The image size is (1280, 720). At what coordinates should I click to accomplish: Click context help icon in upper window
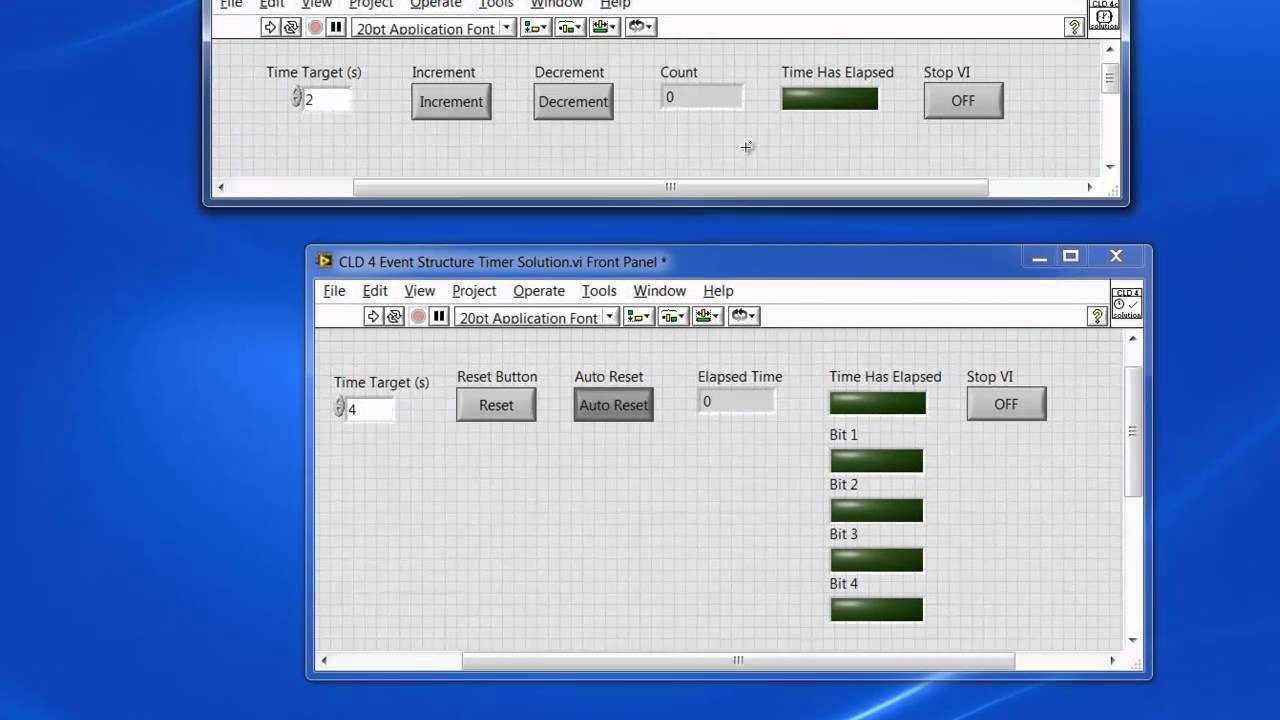point(1074,28)
